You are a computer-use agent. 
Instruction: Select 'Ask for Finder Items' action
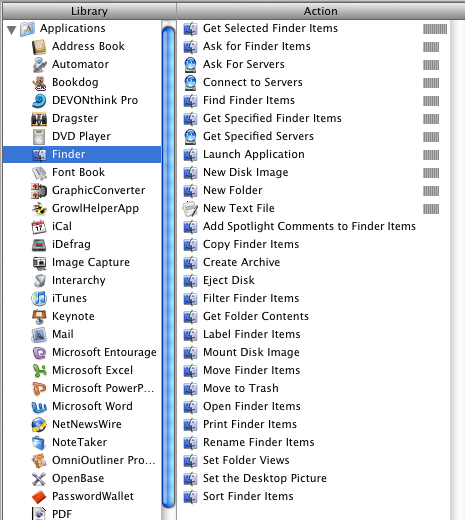(257, 46)
